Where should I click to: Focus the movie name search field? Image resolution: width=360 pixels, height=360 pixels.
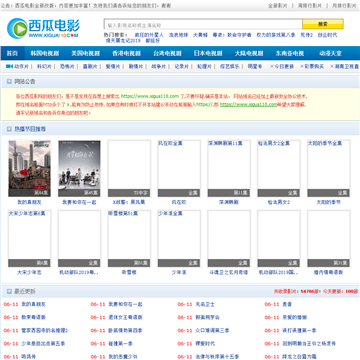click(x=203, y=25)
